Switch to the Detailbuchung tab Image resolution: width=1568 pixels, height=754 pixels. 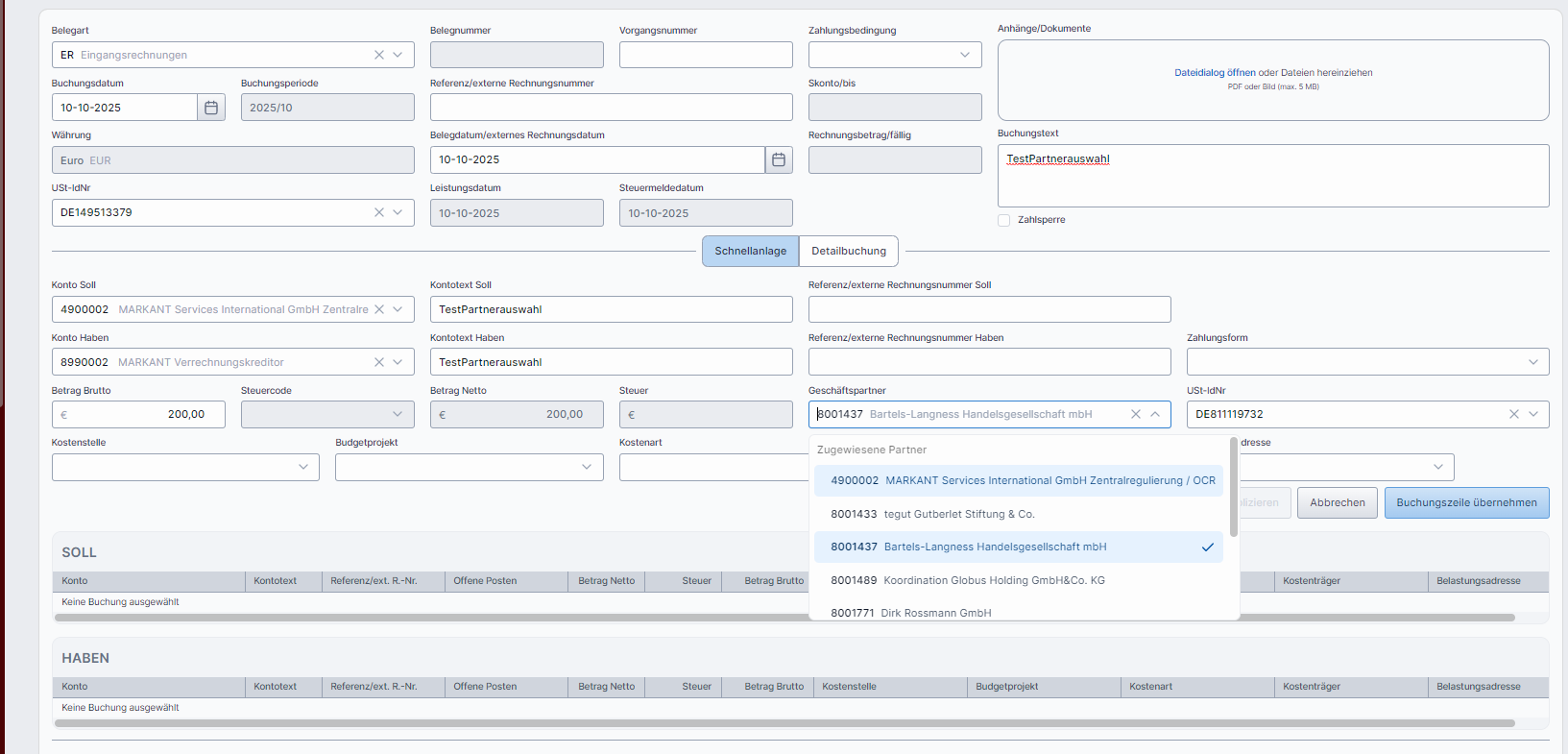click(849, 251)
